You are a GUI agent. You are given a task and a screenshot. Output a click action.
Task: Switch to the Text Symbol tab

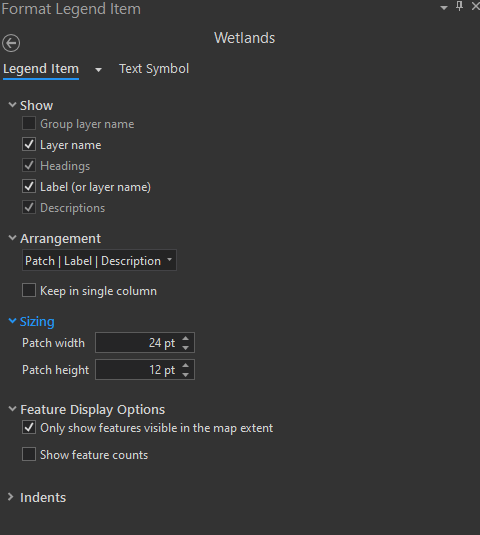pyautogui.click(x=154, y=69)
